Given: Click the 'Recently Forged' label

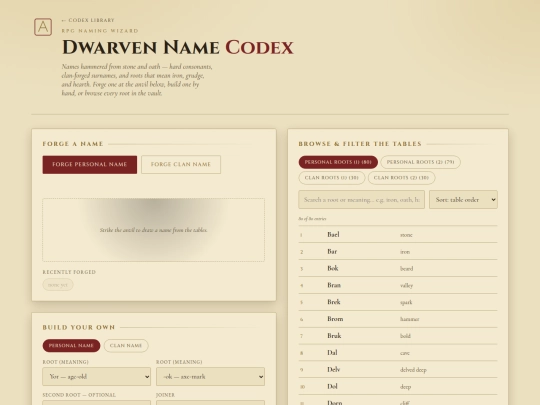Looking at the screenshot, I should pyautogui.click(x=69, y=272).
